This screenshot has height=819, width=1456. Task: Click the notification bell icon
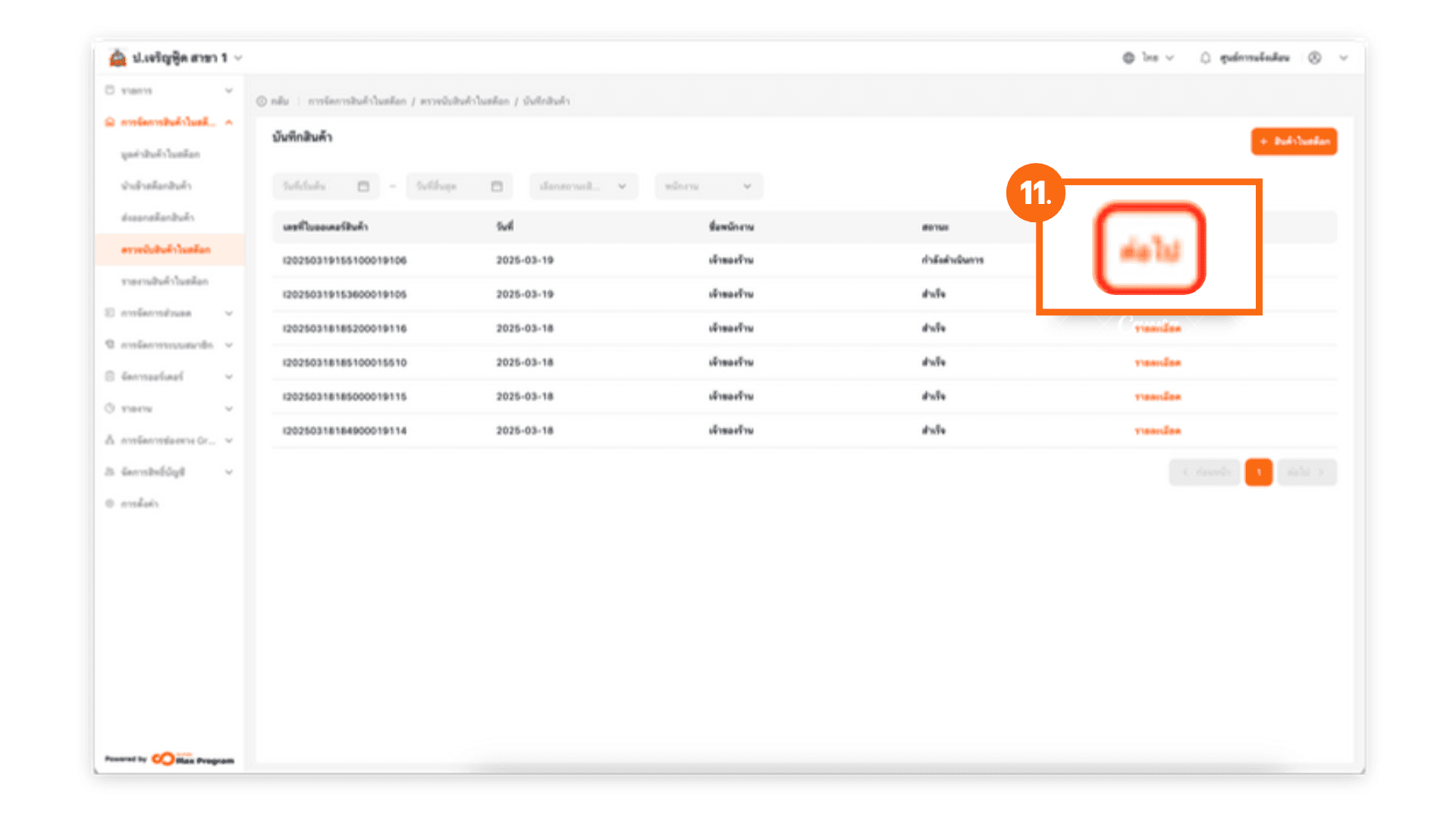pos(1205,58)
